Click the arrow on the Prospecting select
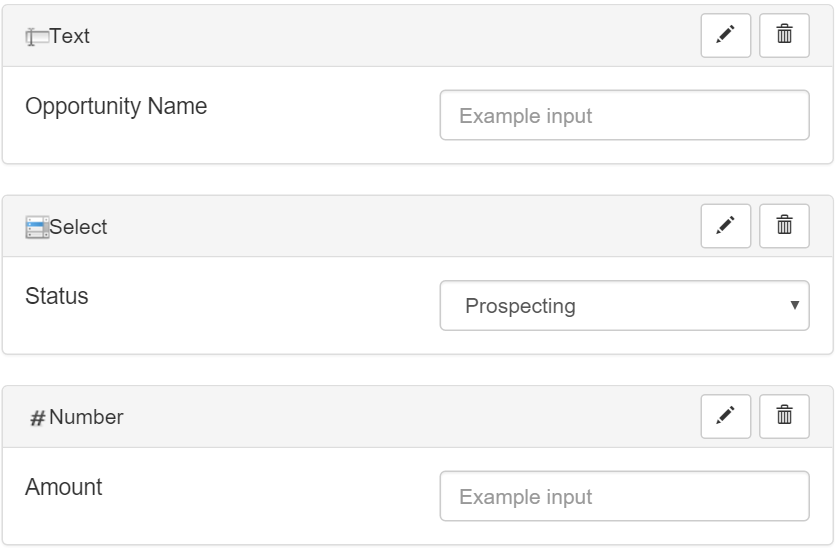 pos(795,305)
